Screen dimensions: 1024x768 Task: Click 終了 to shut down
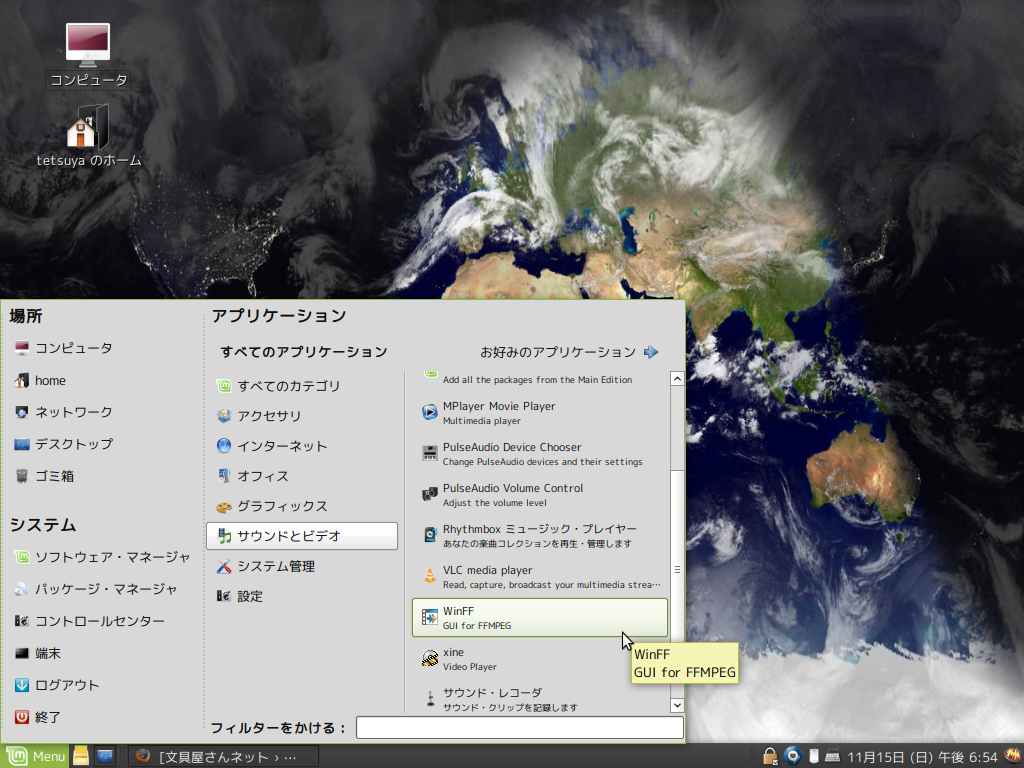point(38,717)
